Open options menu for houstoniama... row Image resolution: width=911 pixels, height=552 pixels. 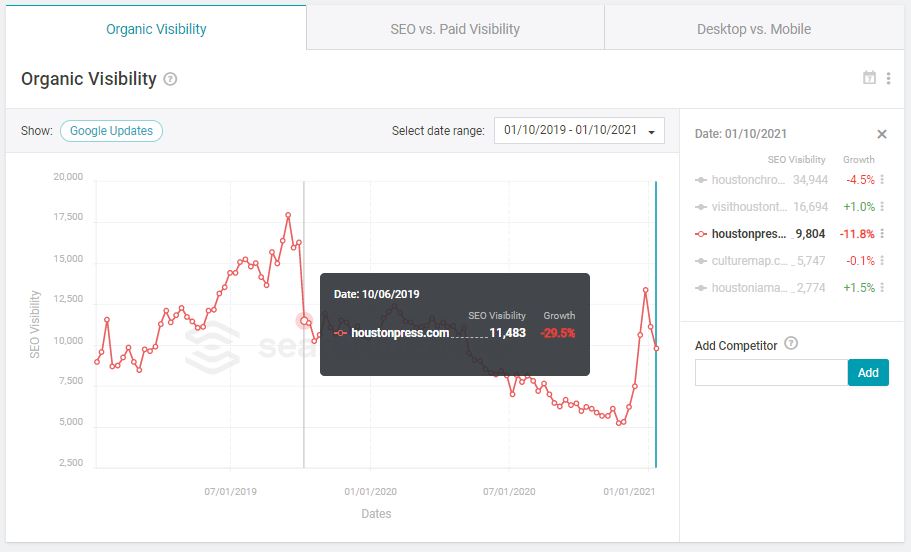coord(882,287)
